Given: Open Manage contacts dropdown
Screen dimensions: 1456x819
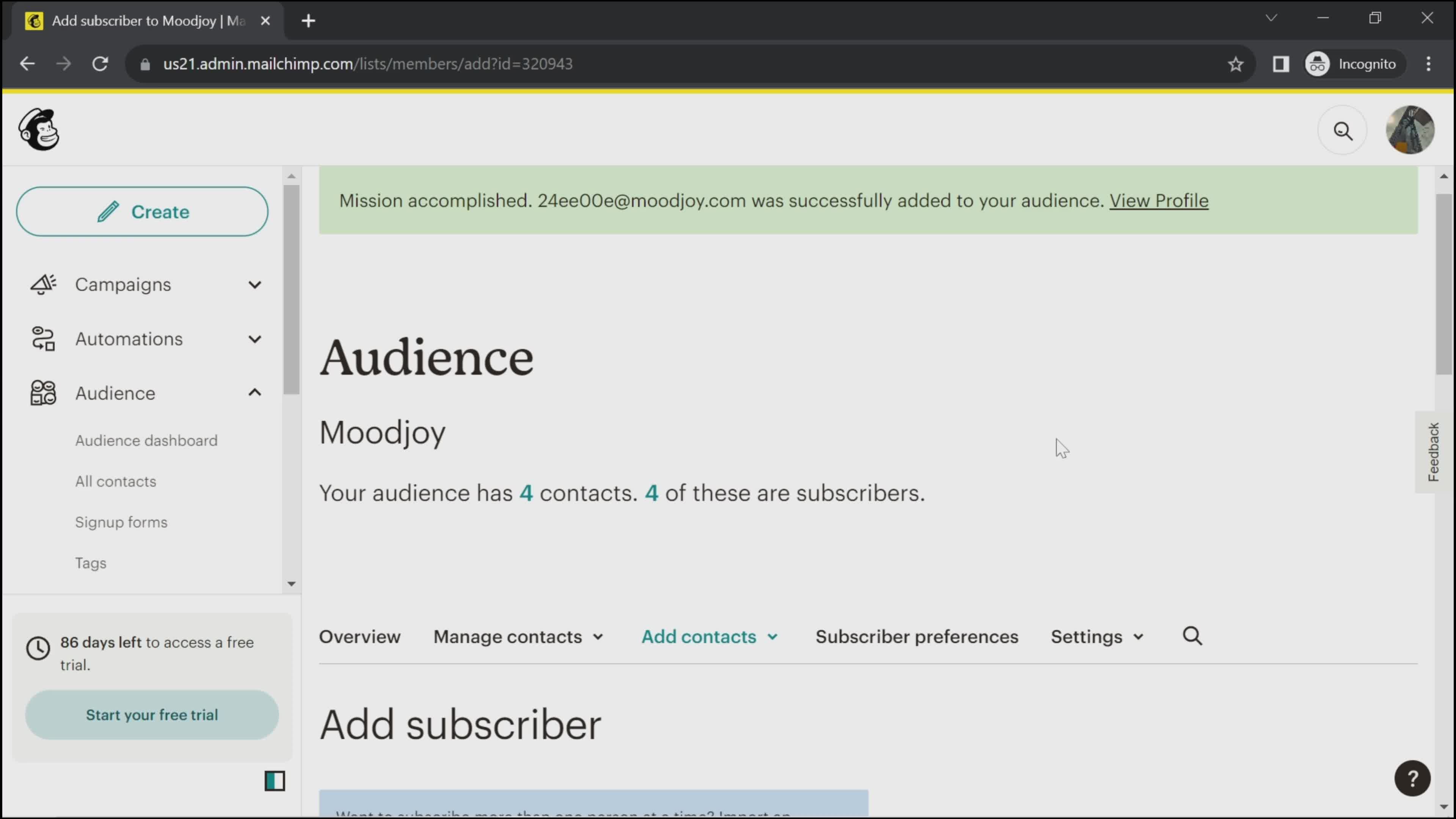Looking at the screenshot, I should coord(518,637).
